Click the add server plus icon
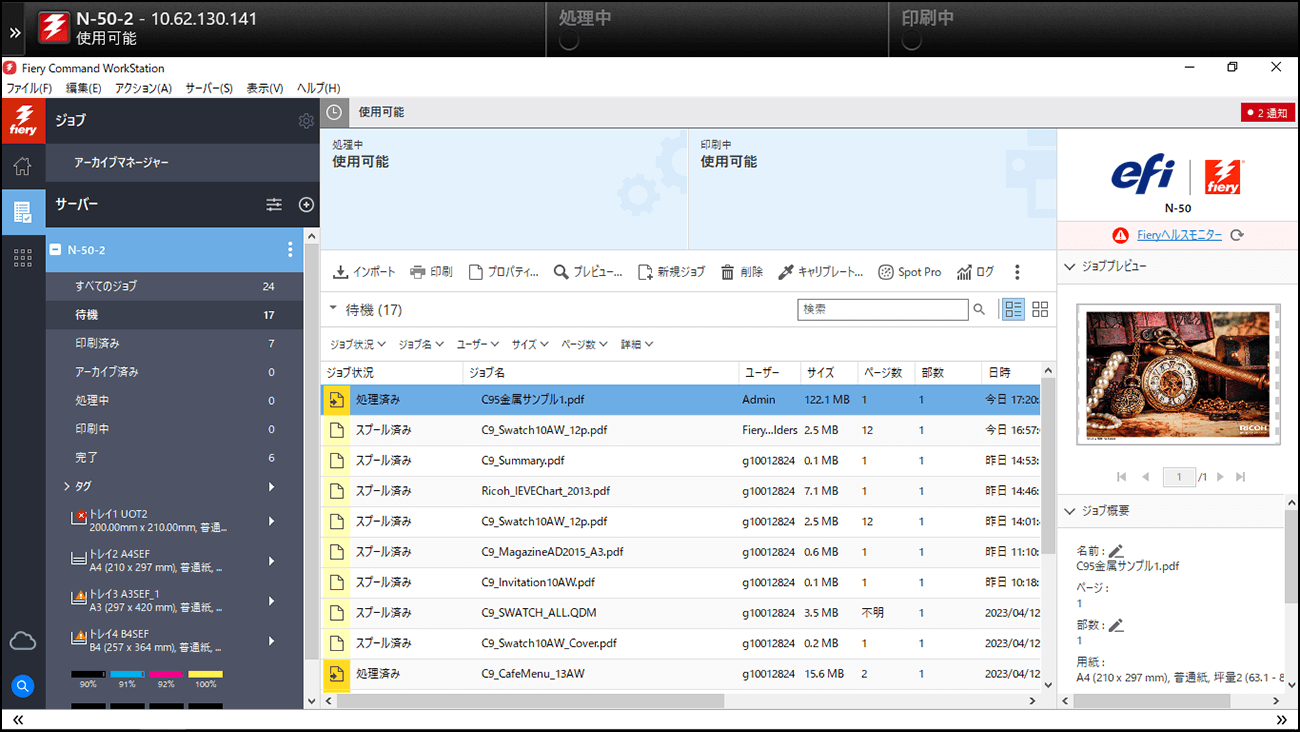 (x=306, y=205)
